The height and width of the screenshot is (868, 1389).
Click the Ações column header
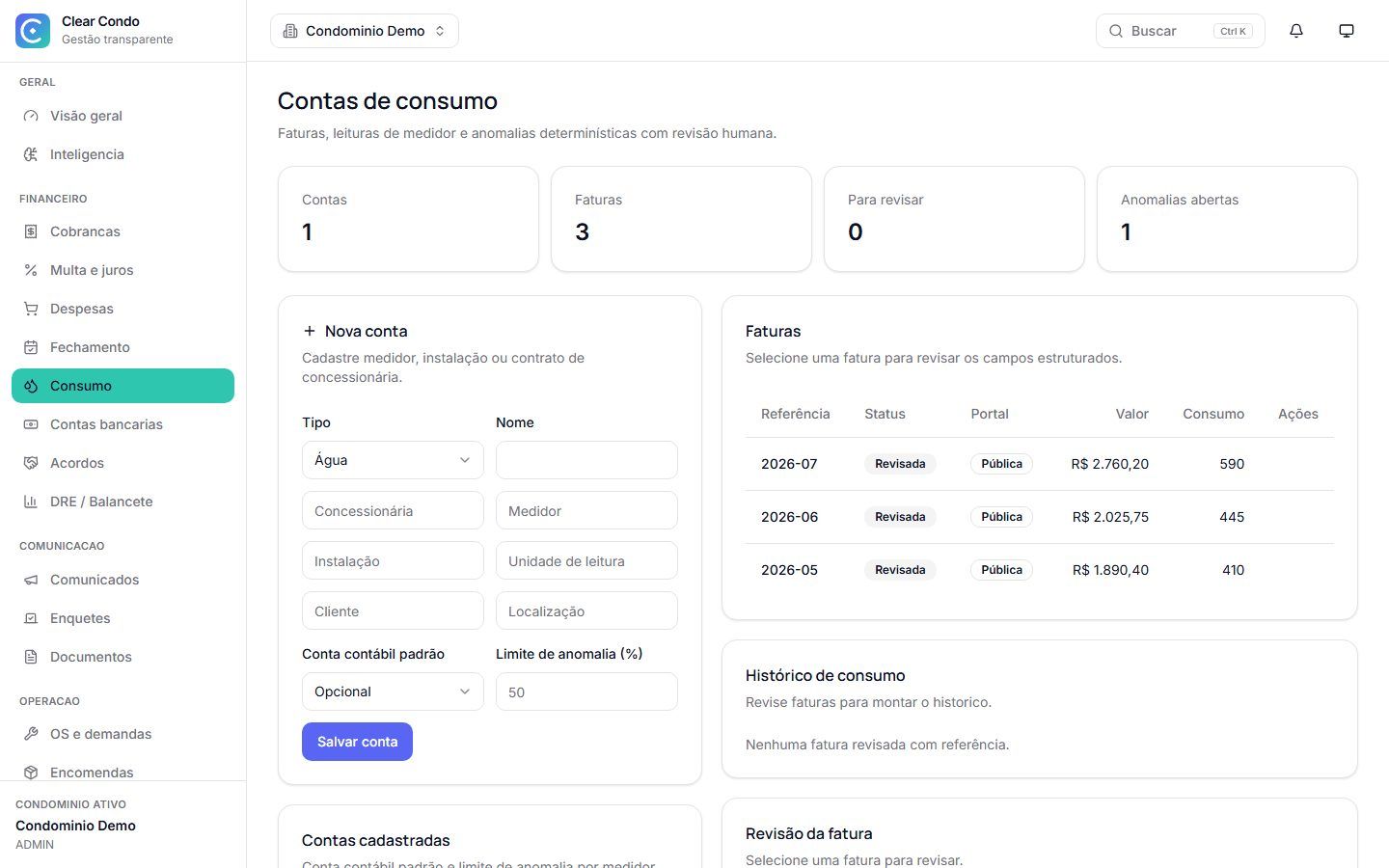point(1298,414)
